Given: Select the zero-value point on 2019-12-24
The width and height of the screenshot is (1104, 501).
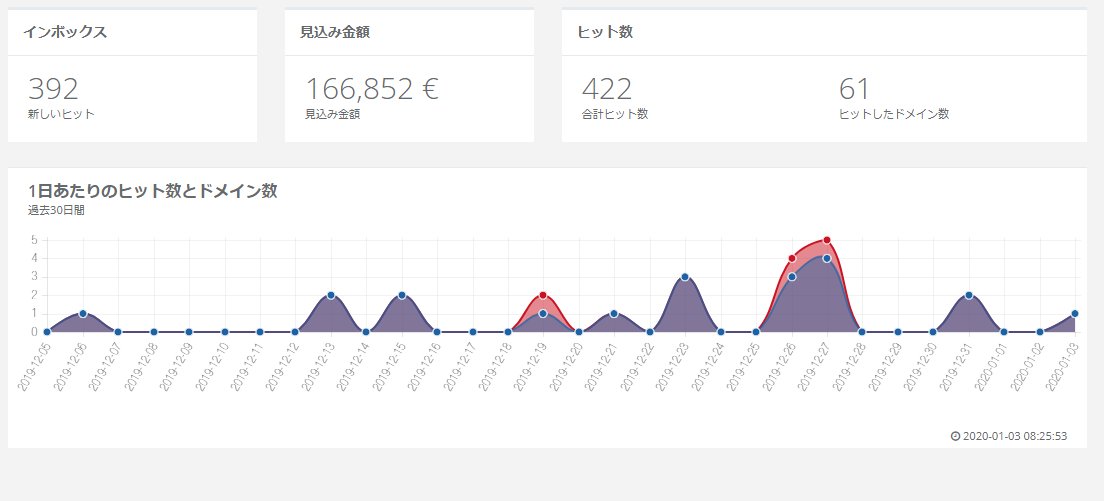Looking at the screenshot, I should point(720,332).
